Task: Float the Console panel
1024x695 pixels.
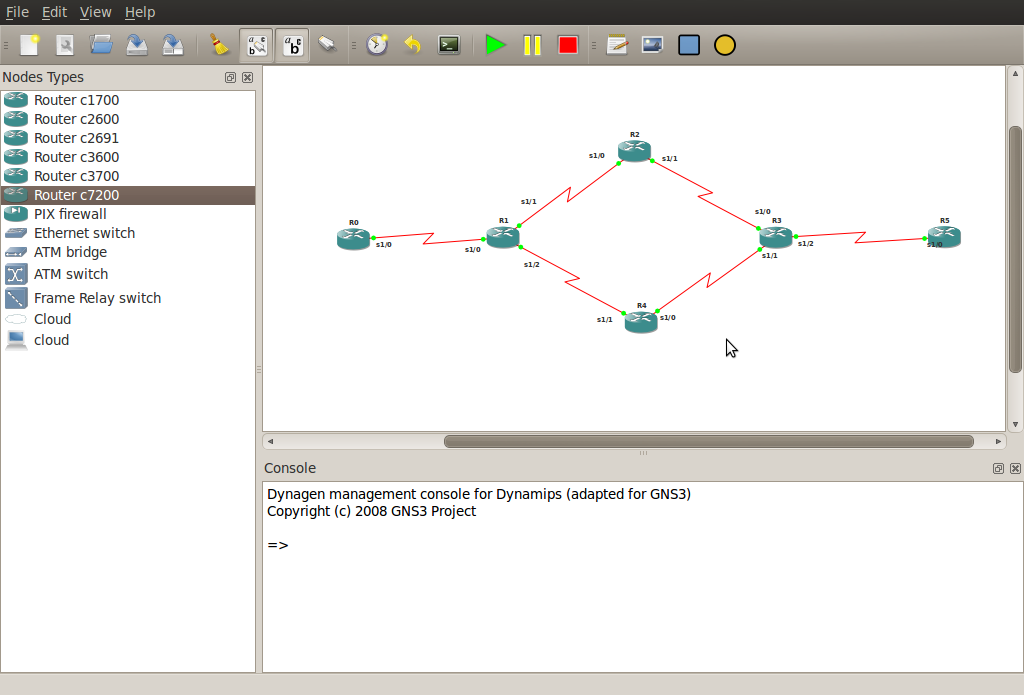Action: [x=998, y=468]
